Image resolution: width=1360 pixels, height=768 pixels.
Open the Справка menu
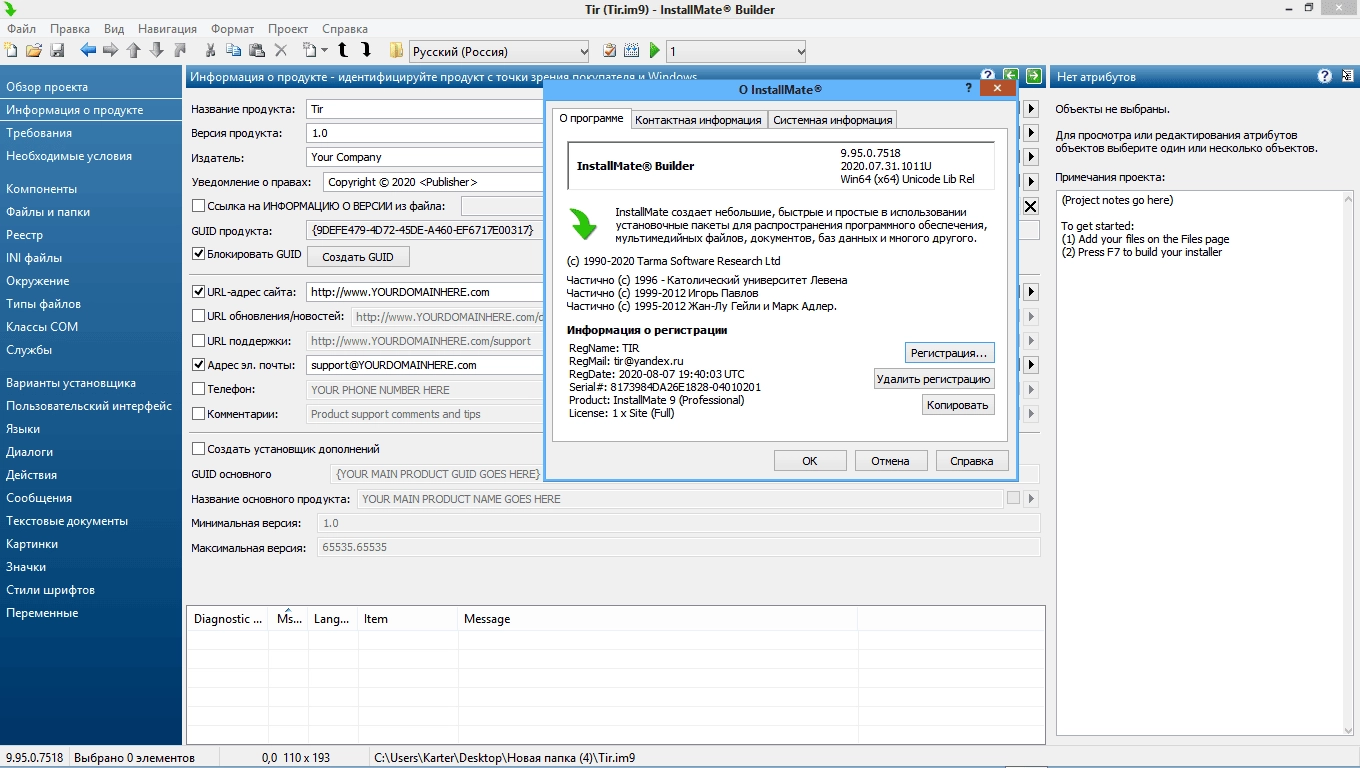pyautogui.click(x=345, y=29)
